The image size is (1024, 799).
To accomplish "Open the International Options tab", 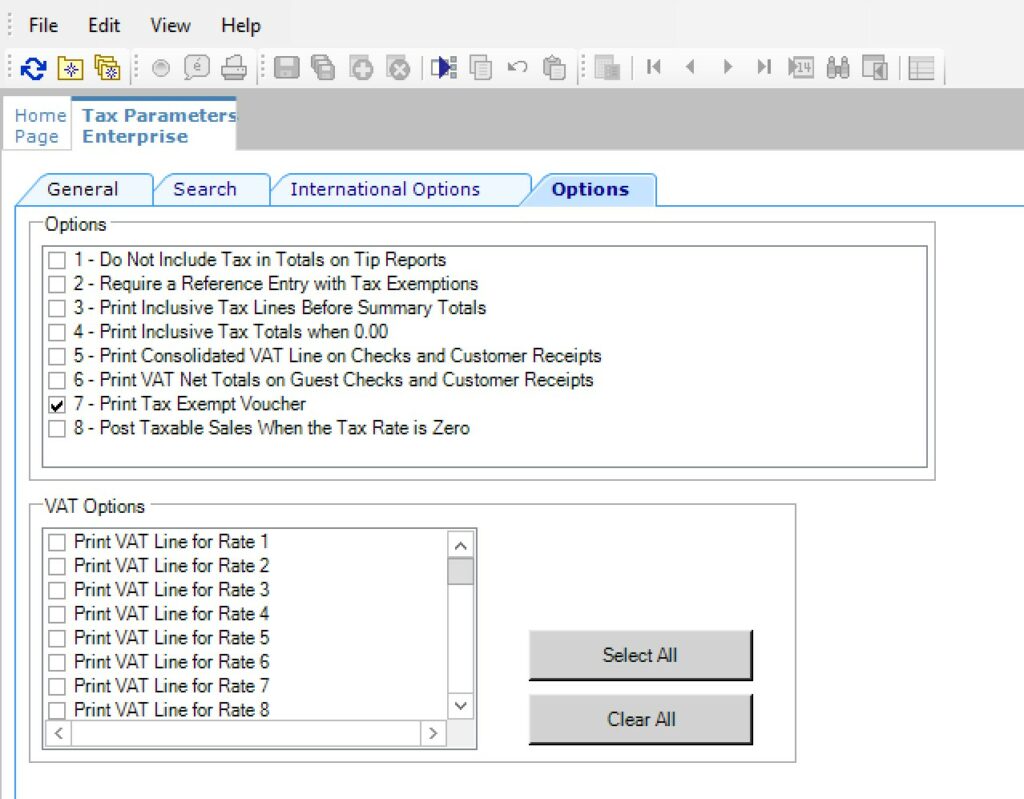I will [385, 189].
